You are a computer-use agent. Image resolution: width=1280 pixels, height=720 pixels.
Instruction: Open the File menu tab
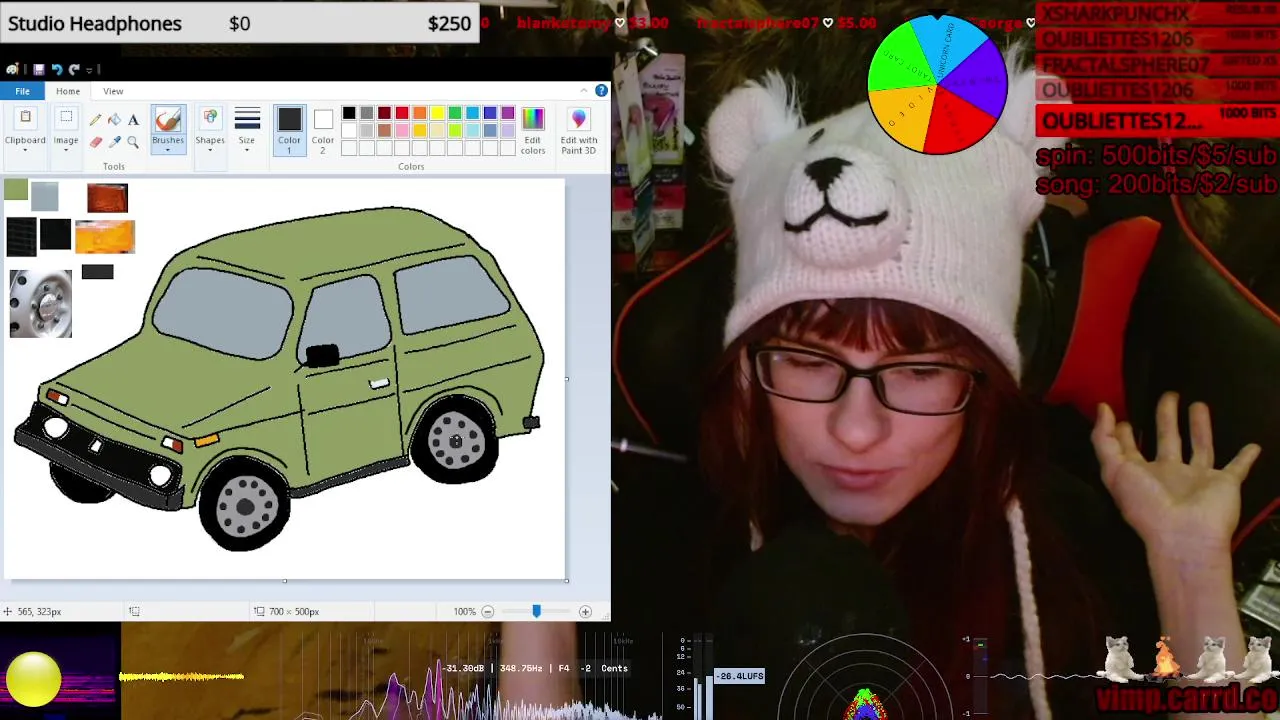pos(22,91)
